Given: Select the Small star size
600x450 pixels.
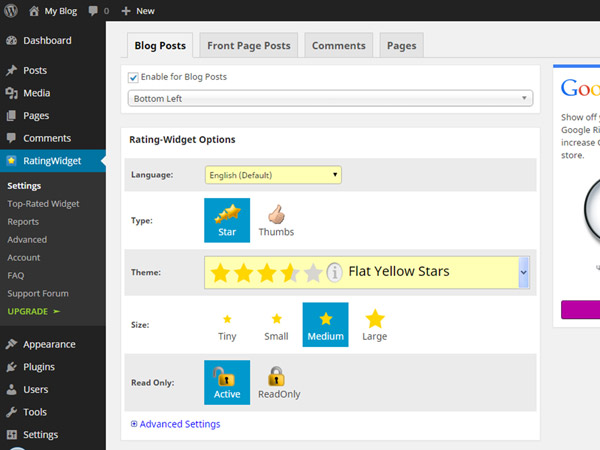Looking at the screenshot, I should point(276,325).
